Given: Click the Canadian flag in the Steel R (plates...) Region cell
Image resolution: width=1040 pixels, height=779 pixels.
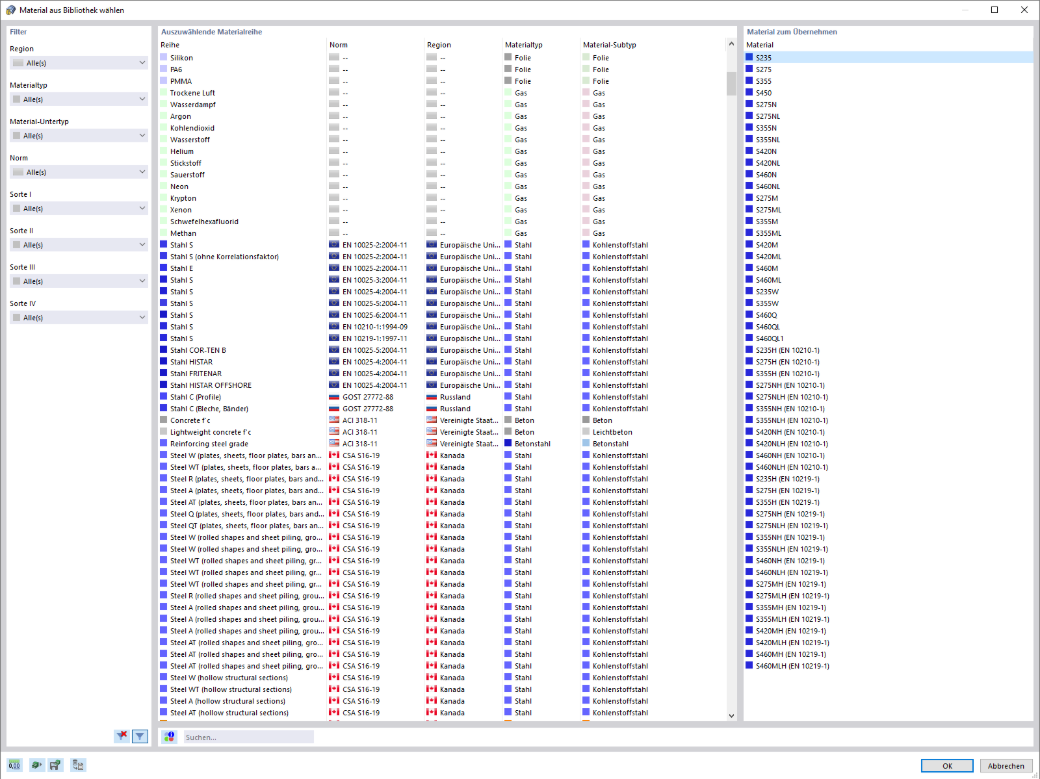Looking at the screenshot, I should (432, 478).
